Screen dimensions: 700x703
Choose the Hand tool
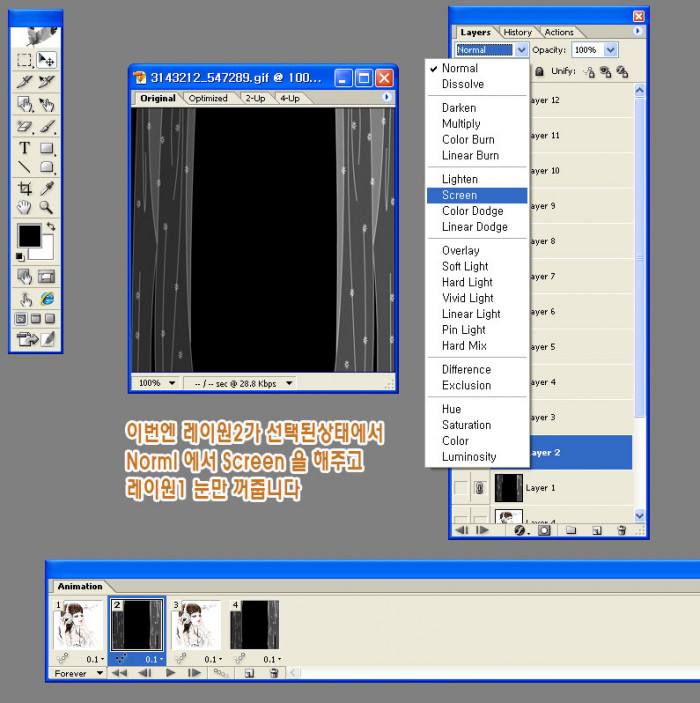[x=25, y=208]
